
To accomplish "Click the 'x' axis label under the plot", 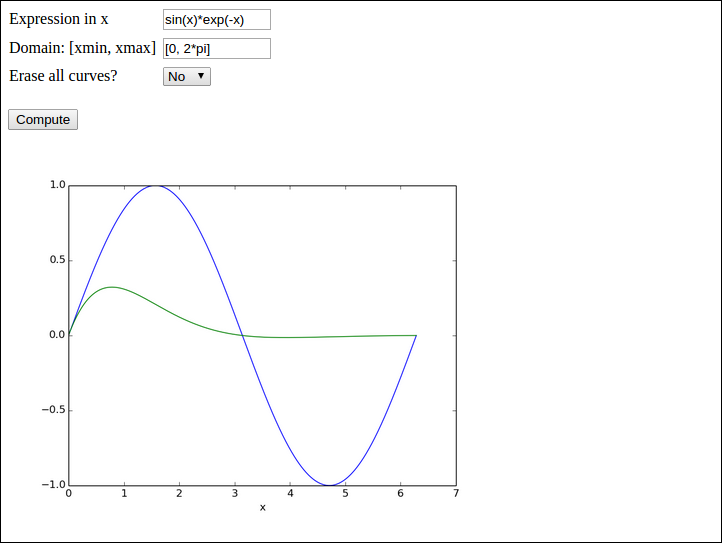I will click(x=262, y=508).
